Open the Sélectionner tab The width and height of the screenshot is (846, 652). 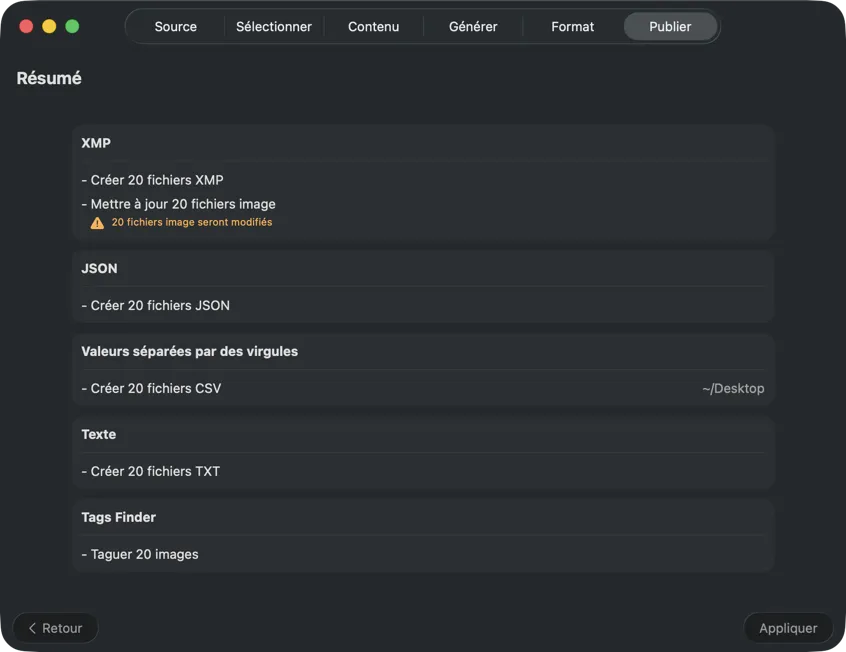pos(274,27)
